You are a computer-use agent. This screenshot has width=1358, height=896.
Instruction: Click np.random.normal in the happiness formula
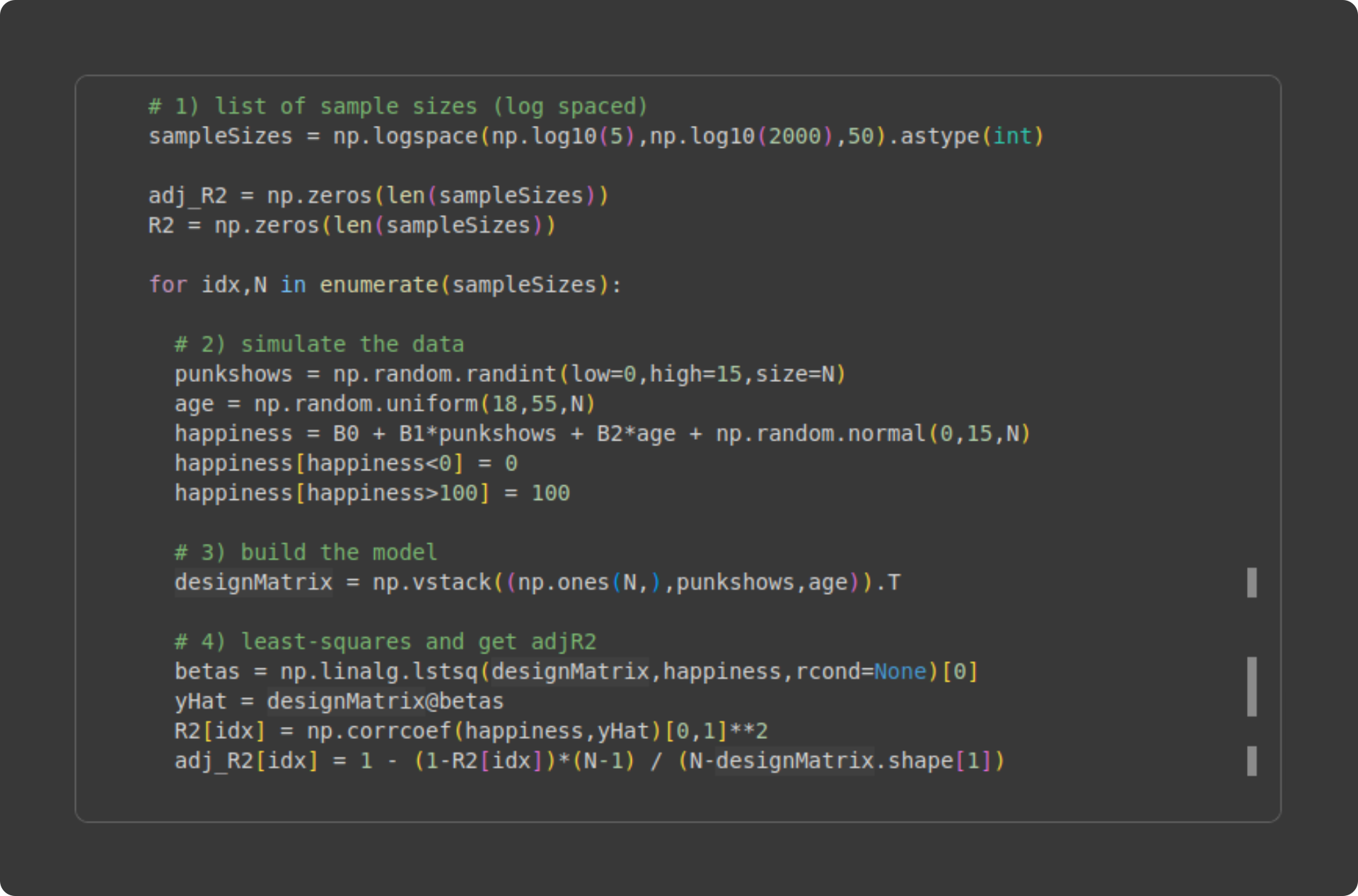[820, 434]
